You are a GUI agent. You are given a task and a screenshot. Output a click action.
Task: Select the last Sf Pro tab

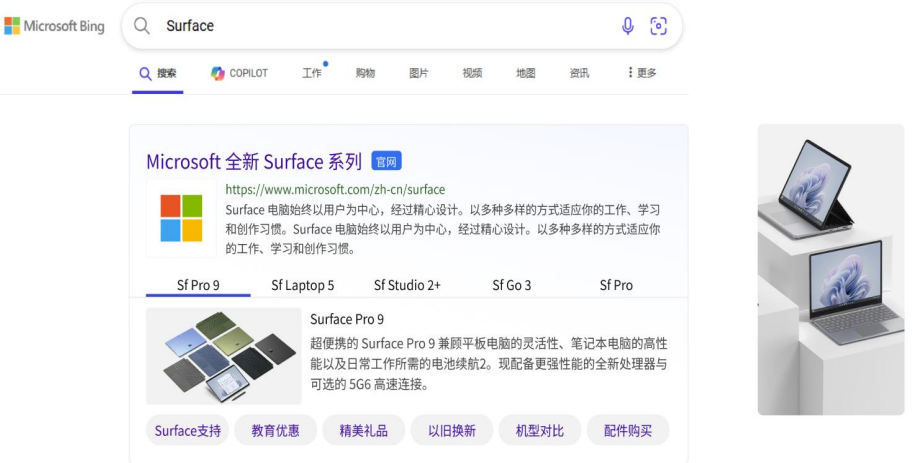[x=616, y=285]
